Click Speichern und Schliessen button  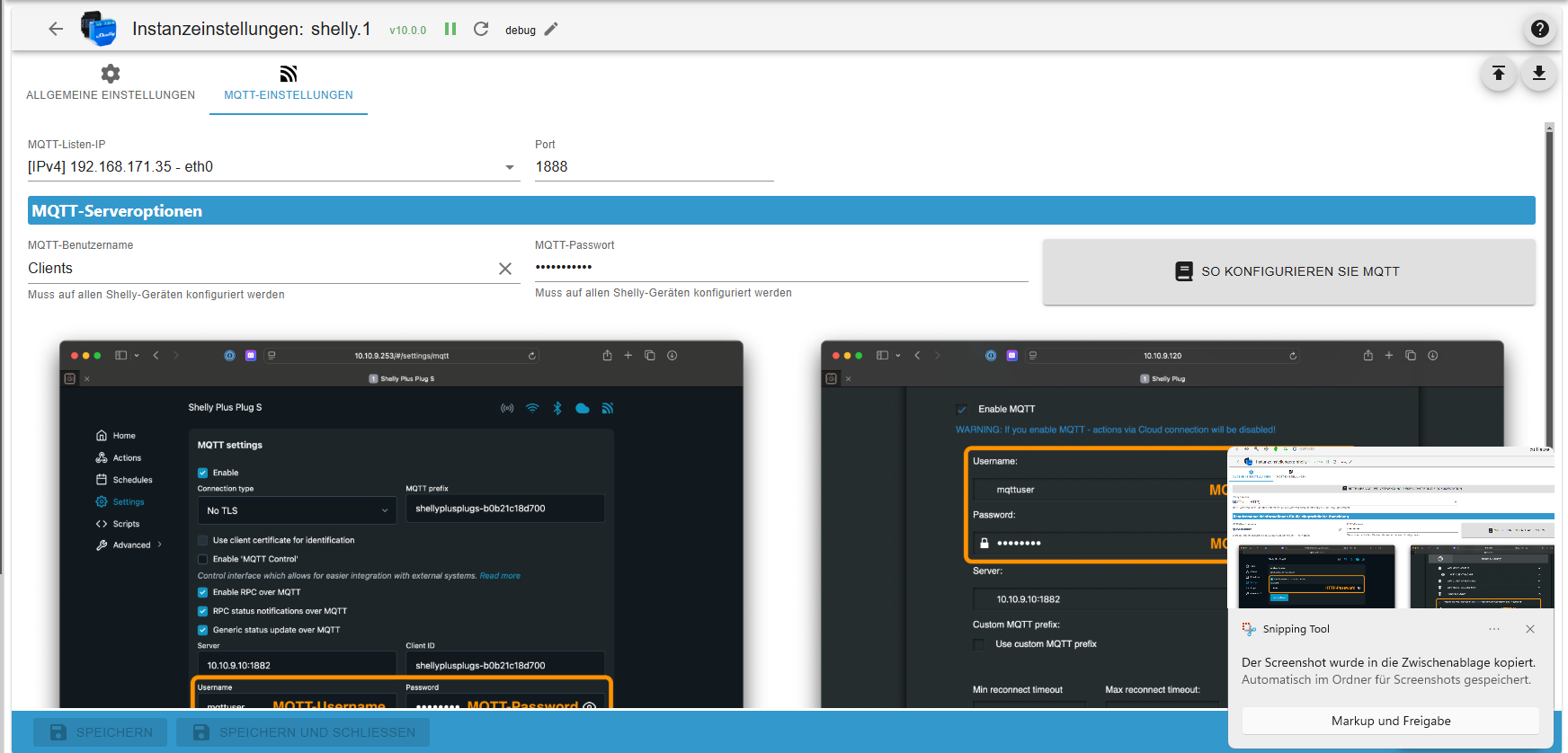[x=303, y=732]
